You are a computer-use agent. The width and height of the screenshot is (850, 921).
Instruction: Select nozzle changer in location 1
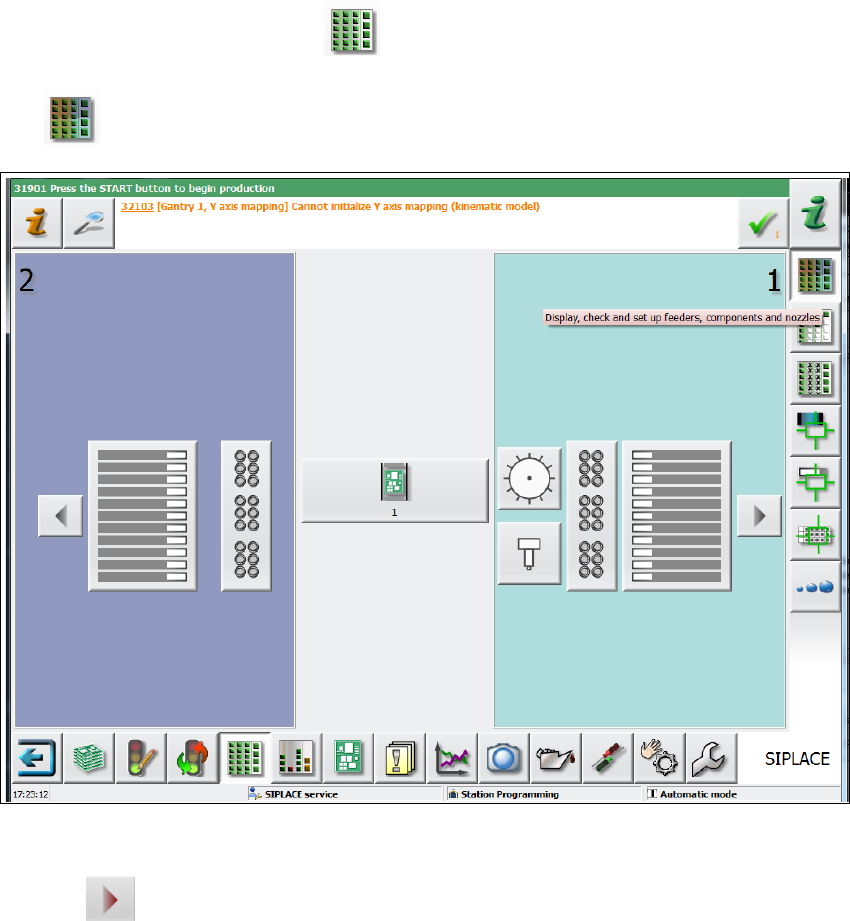592,516
